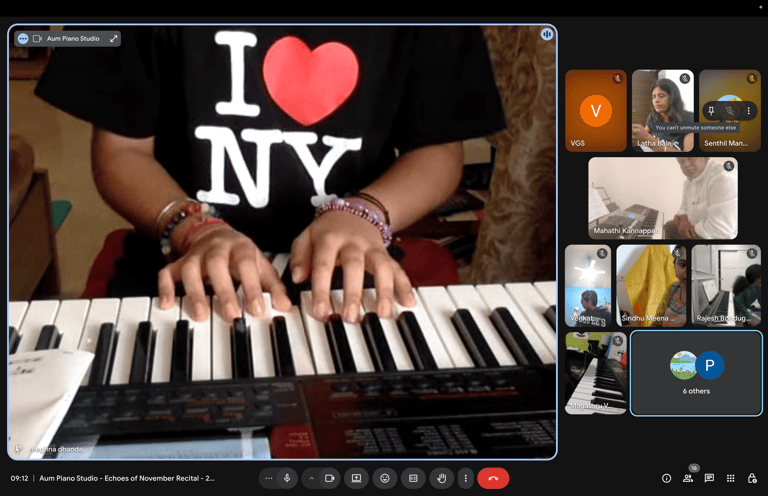Select the Venkat participant tile

pyautogui.click(x=588, y=285)
